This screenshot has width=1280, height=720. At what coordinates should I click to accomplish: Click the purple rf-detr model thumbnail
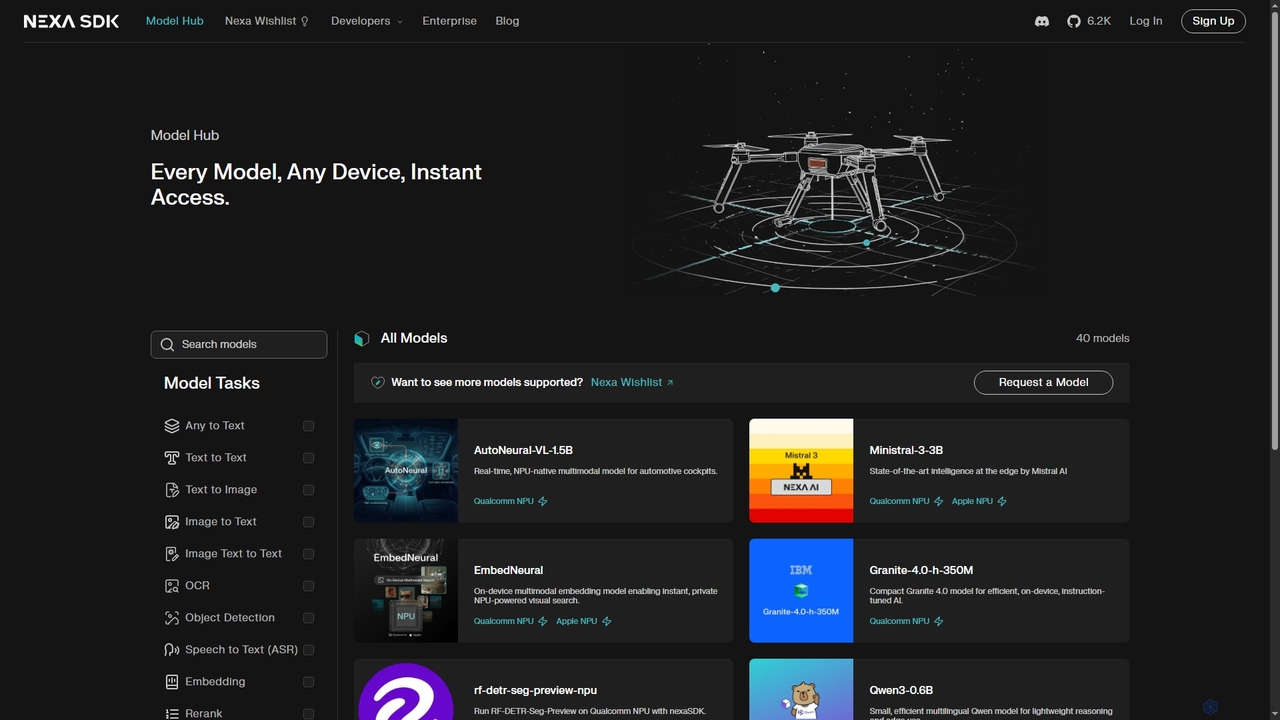(x=406, y=690)
